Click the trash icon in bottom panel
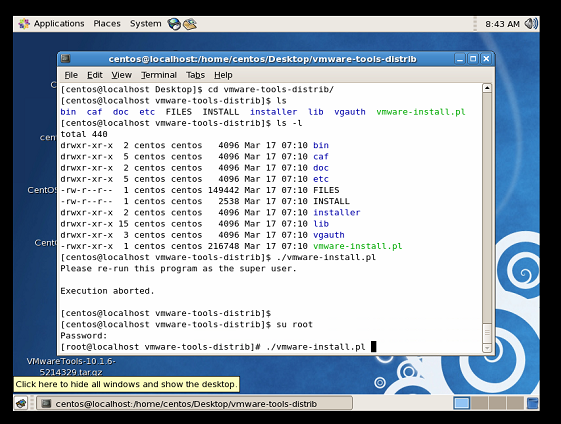Image resolution: width=561 pixels, height=424 pixels. click(x=532, y=403)
